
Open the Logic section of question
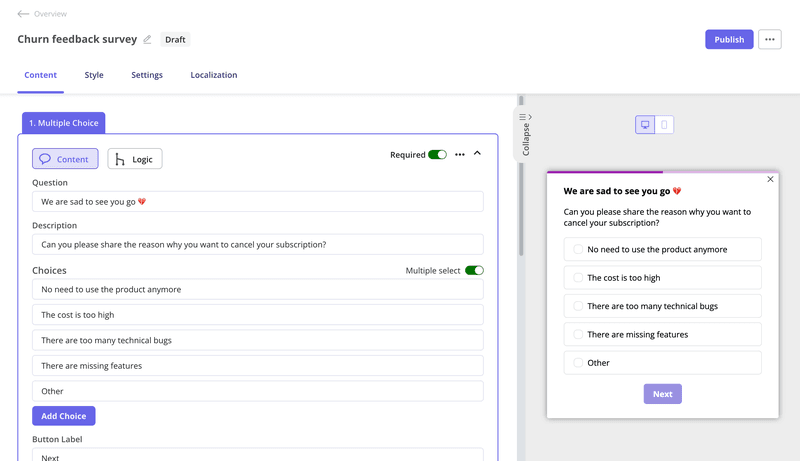tap(135, 159)
